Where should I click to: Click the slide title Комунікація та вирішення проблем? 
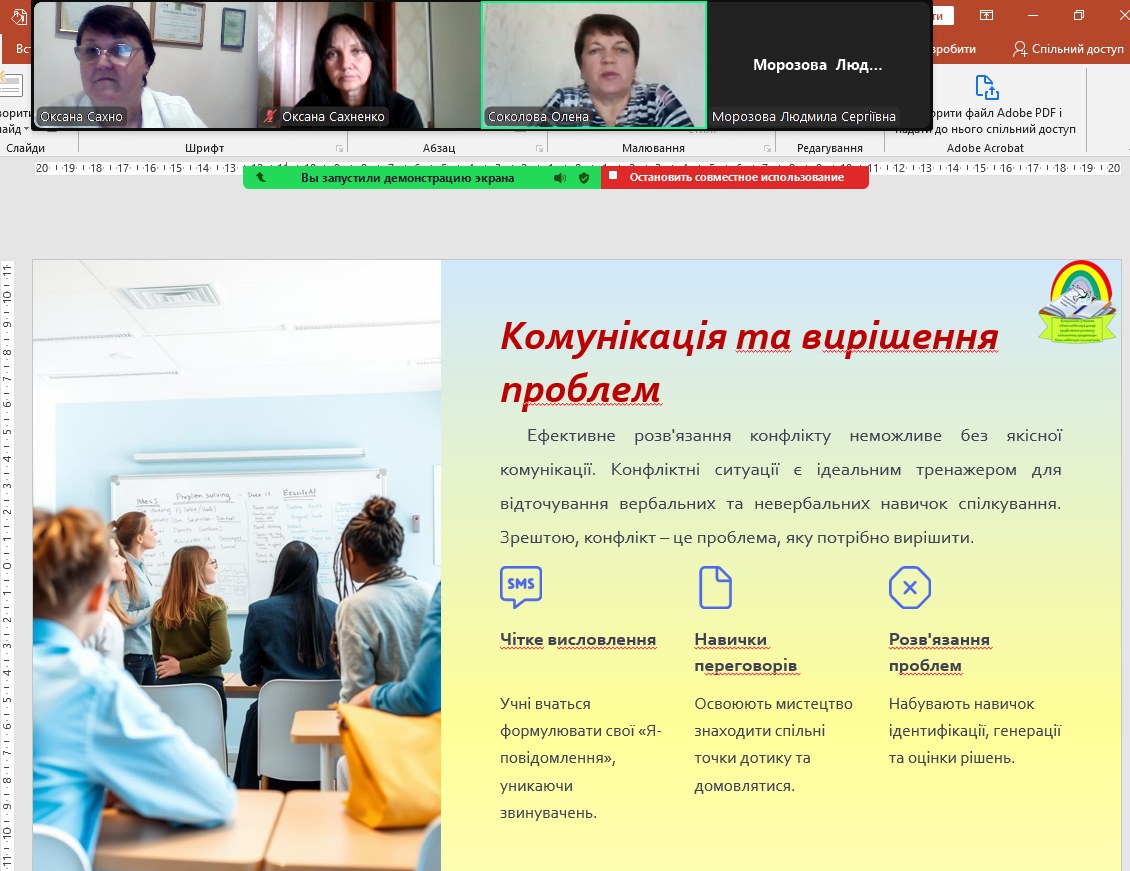[x=748, y=362]
